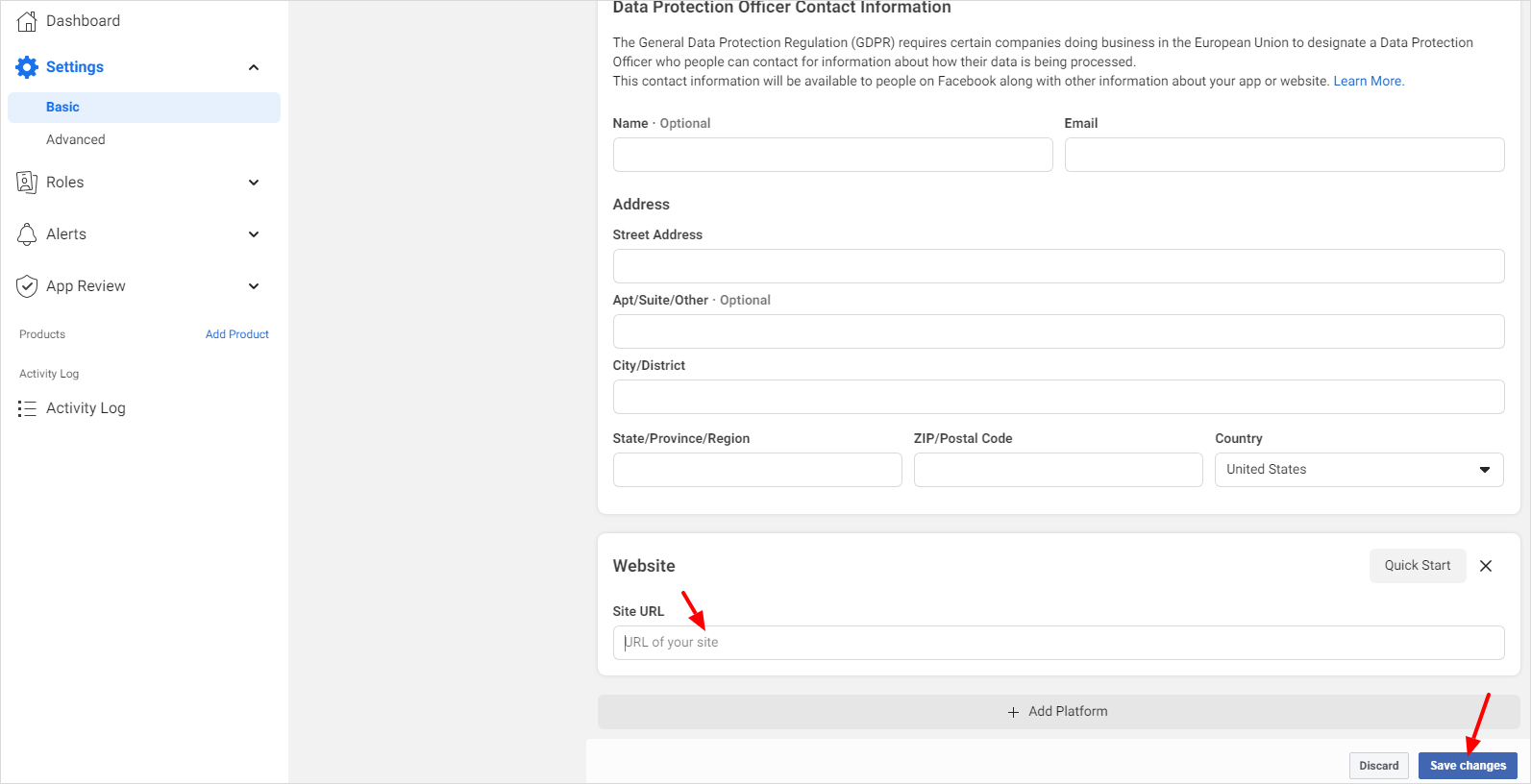
Task: Focus the Email input field
Action: pyautogui.click(x=1284, y=155)
